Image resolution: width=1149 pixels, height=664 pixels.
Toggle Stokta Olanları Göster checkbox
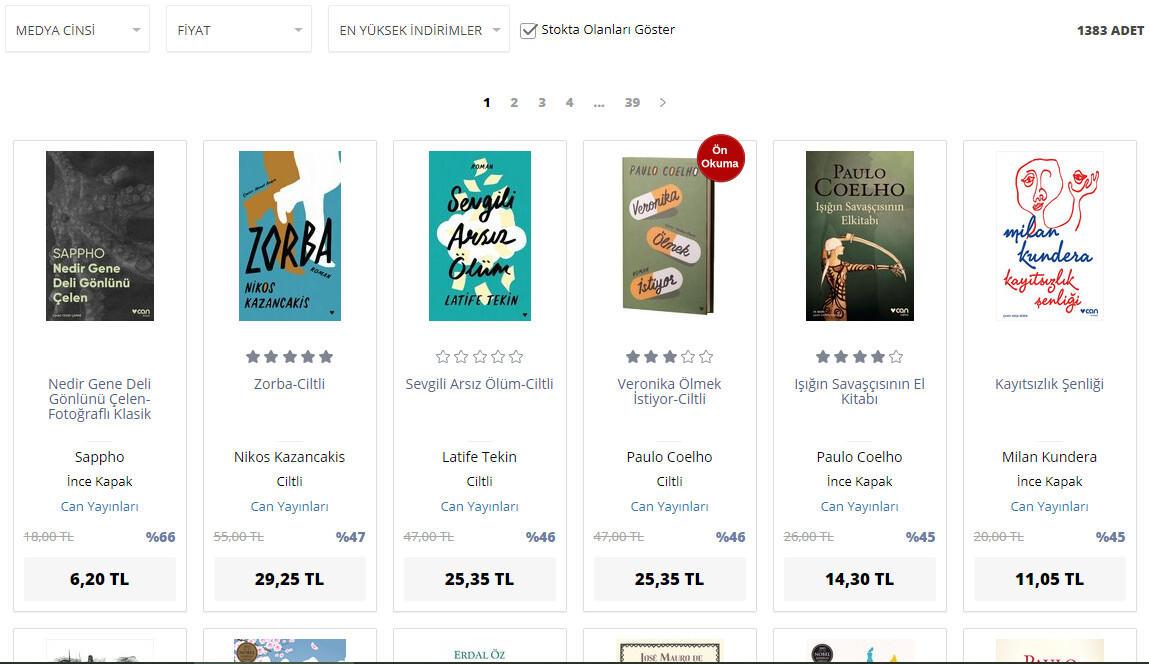tap(530, 30)
